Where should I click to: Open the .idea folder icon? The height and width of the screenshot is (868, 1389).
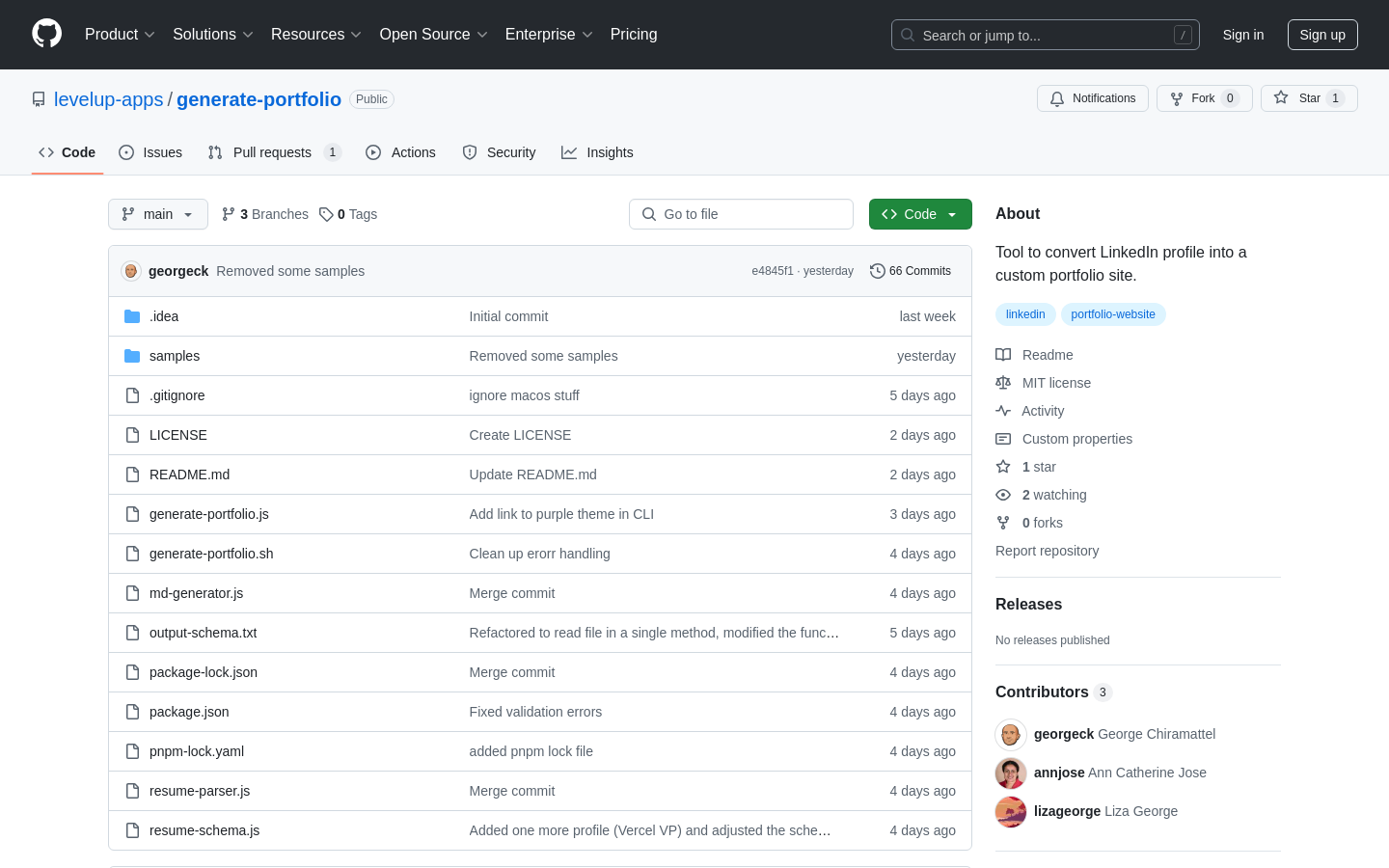tap(132, 316)
